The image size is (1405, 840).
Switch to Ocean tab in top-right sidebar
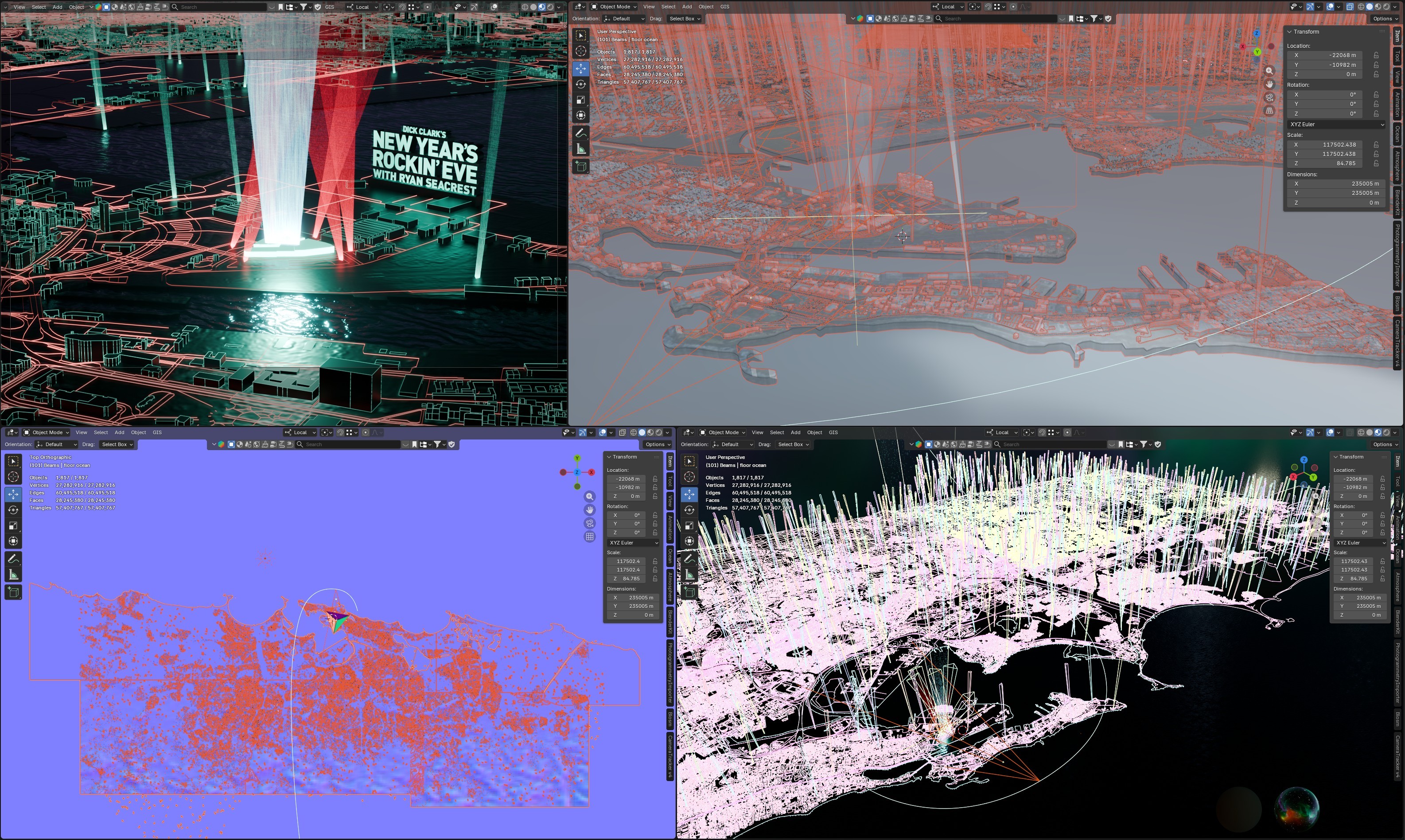click(1397, 134)
